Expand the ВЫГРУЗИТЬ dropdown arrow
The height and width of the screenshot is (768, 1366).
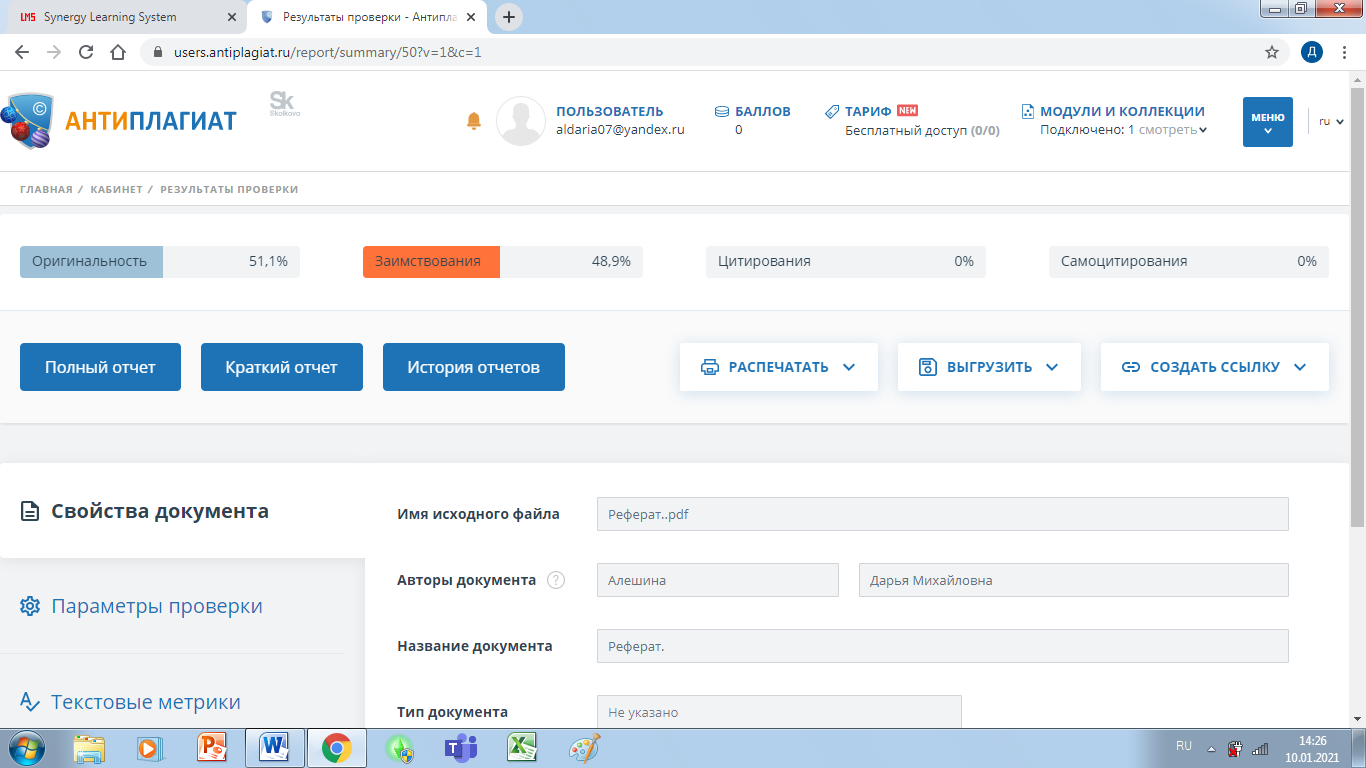(1051, 368)
